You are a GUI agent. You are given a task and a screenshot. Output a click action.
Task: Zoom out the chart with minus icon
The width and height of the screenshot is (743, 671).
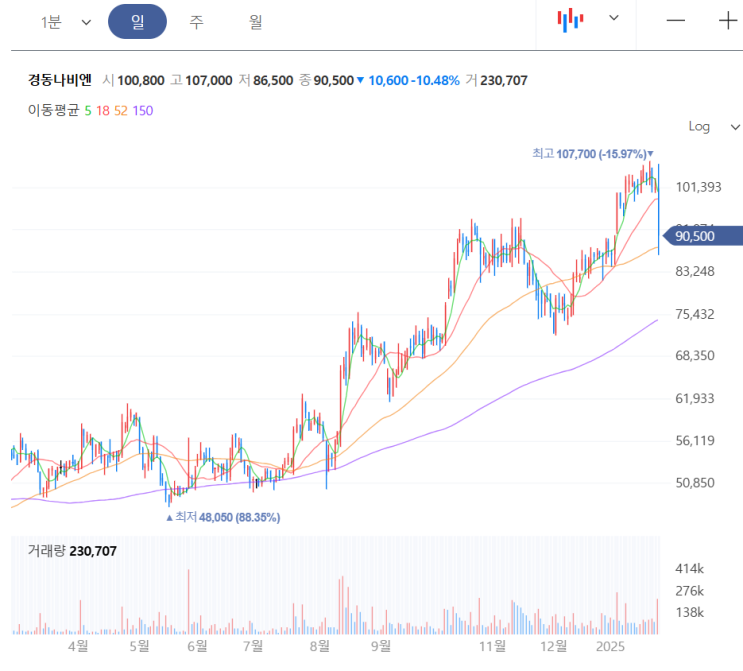[x=676, y=20]
